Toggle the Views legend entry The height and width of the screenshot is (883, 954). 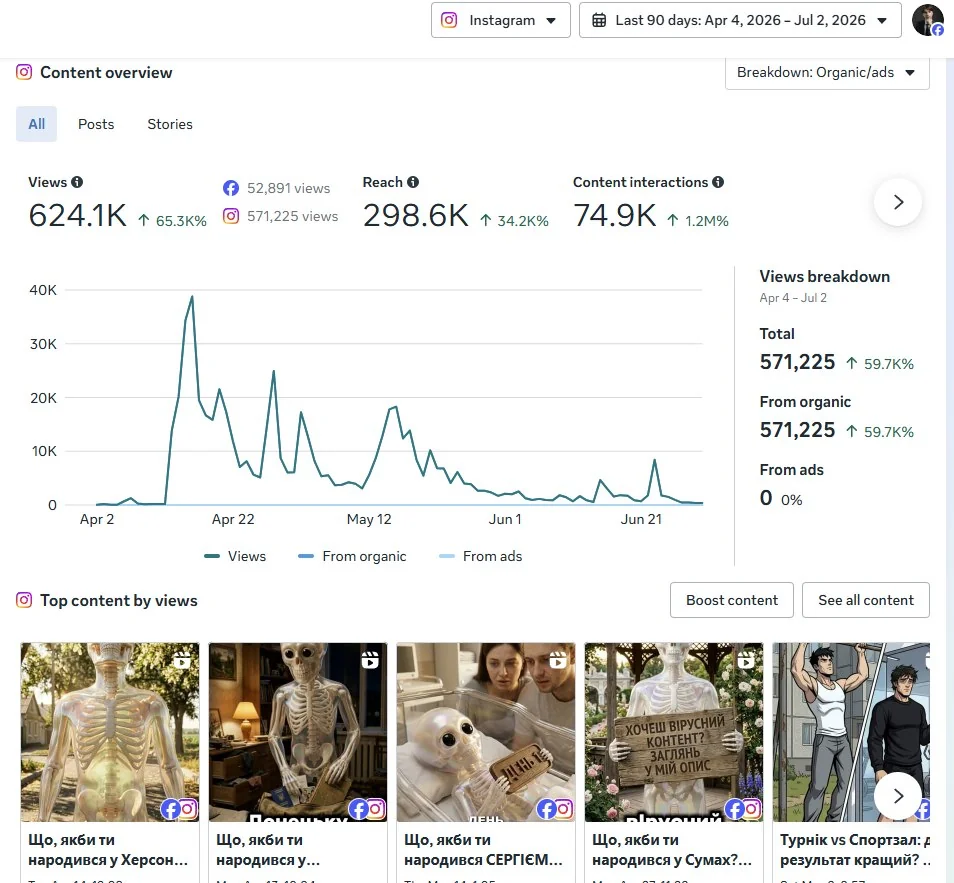pyautogui.click(x=235, y=556)
